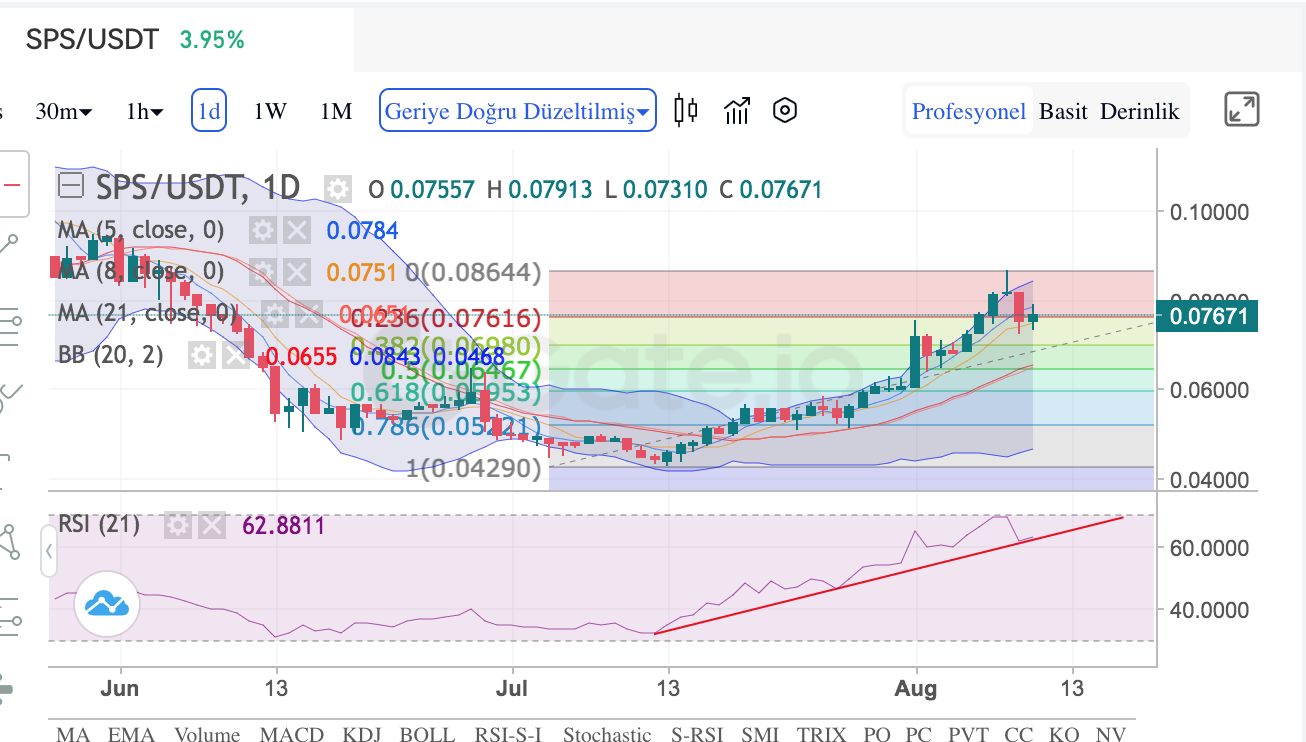This screenshot has height=742, width=1306.
Task: Add the CC indicator
Action: [x=1018, y=734]
